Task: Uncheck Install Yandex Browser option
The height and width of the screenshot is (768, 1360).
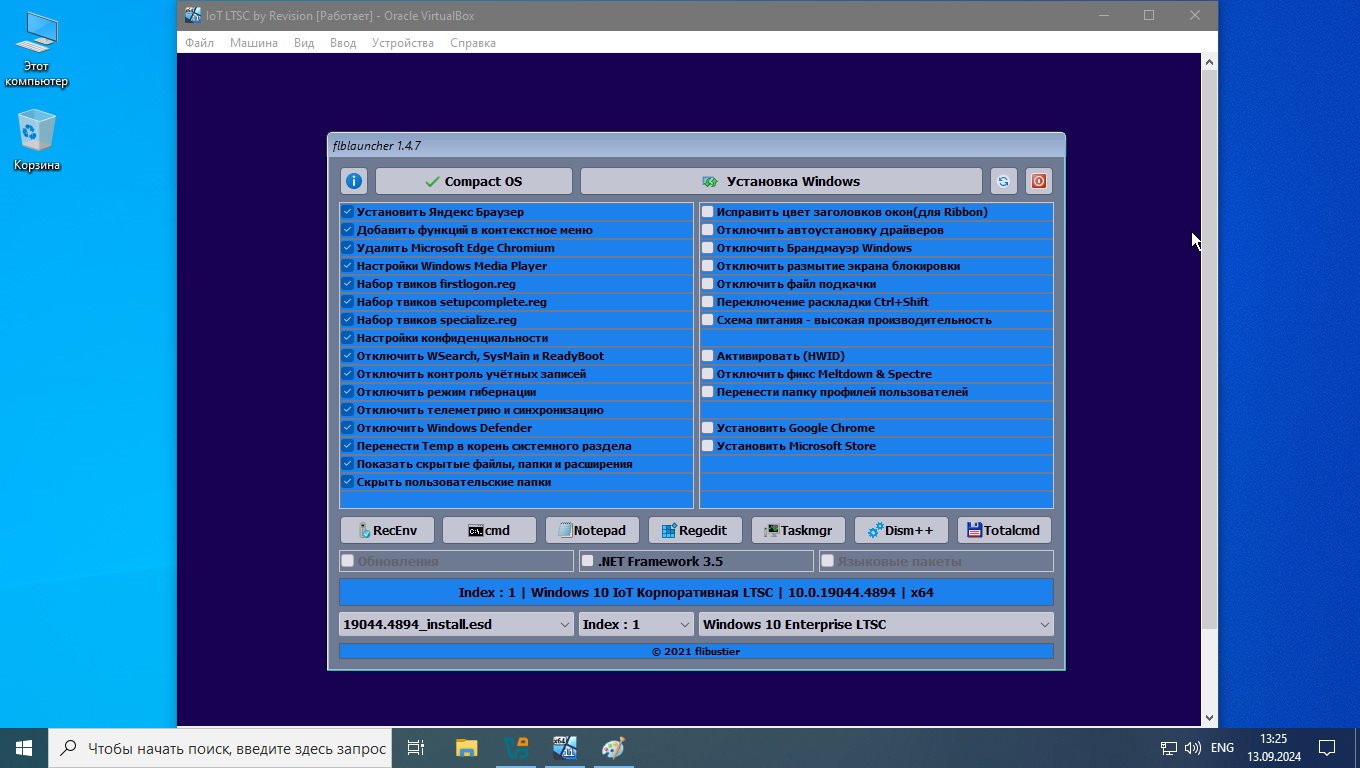Action: 347,212
